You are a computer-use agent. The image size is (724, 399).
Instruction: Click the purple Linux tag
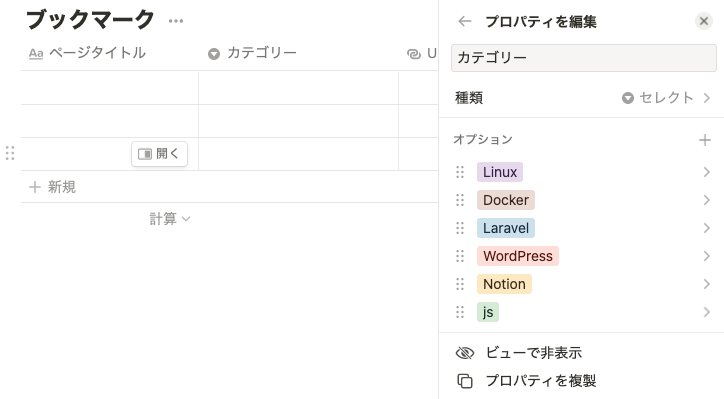(500, 172)
